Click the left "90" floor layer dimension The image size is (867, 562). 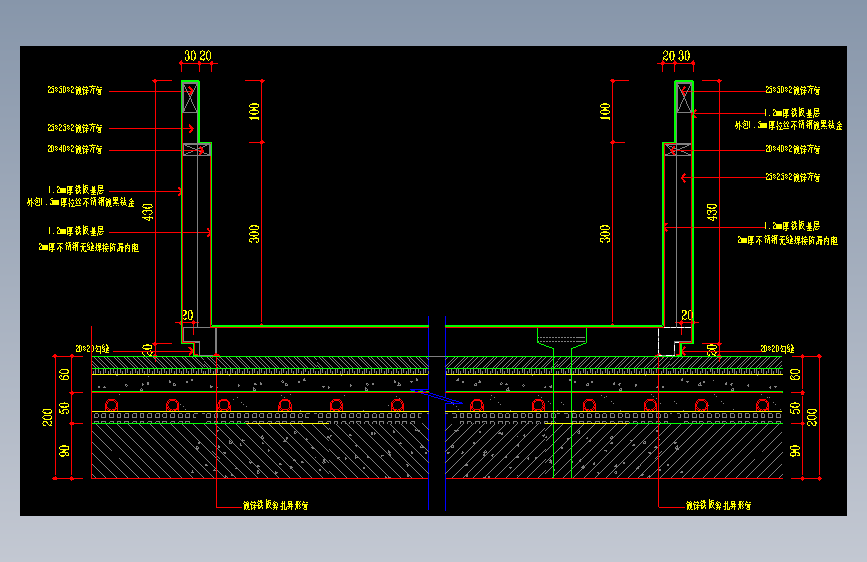(x=65, y=451)
